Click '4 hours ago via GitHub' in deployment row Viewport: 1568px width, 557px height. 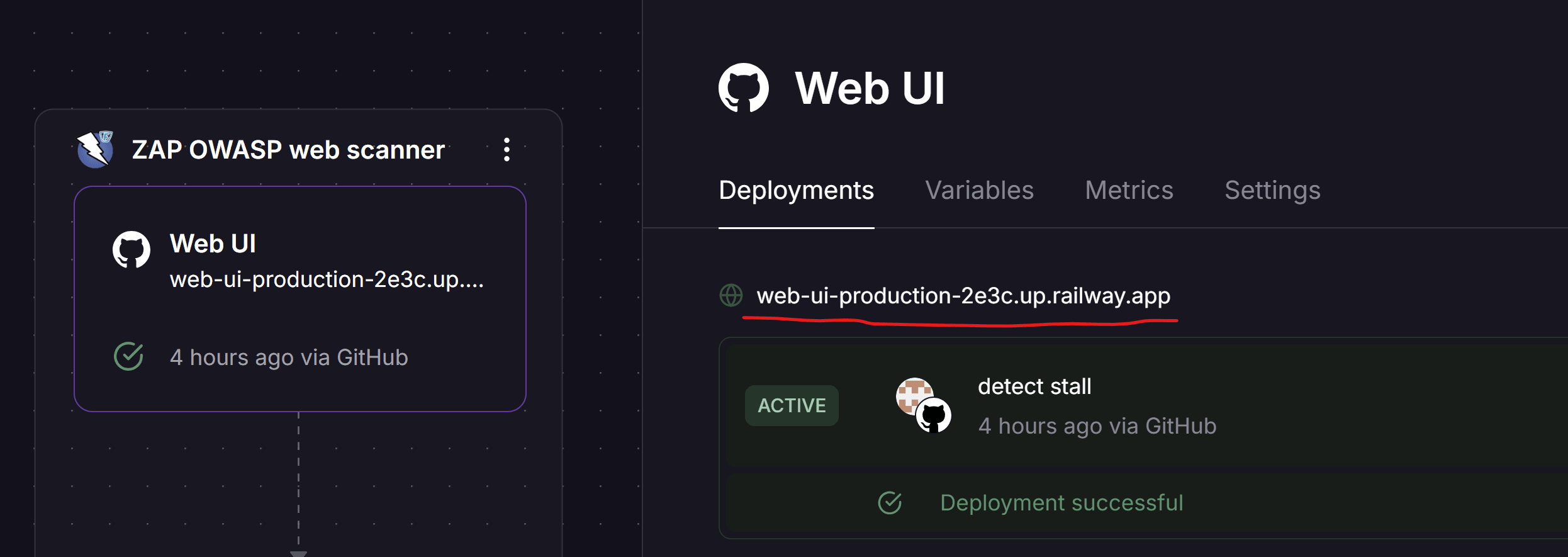[x=1097, y=426]
